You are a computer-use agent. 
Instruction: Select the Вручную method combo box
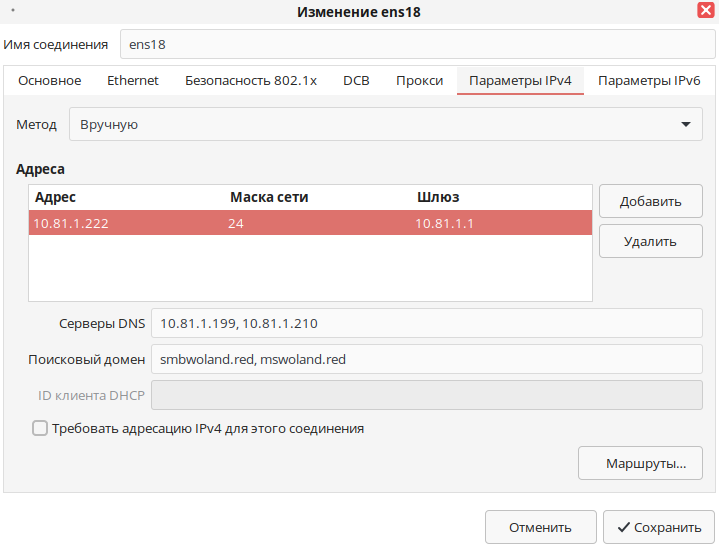[386, 124]
